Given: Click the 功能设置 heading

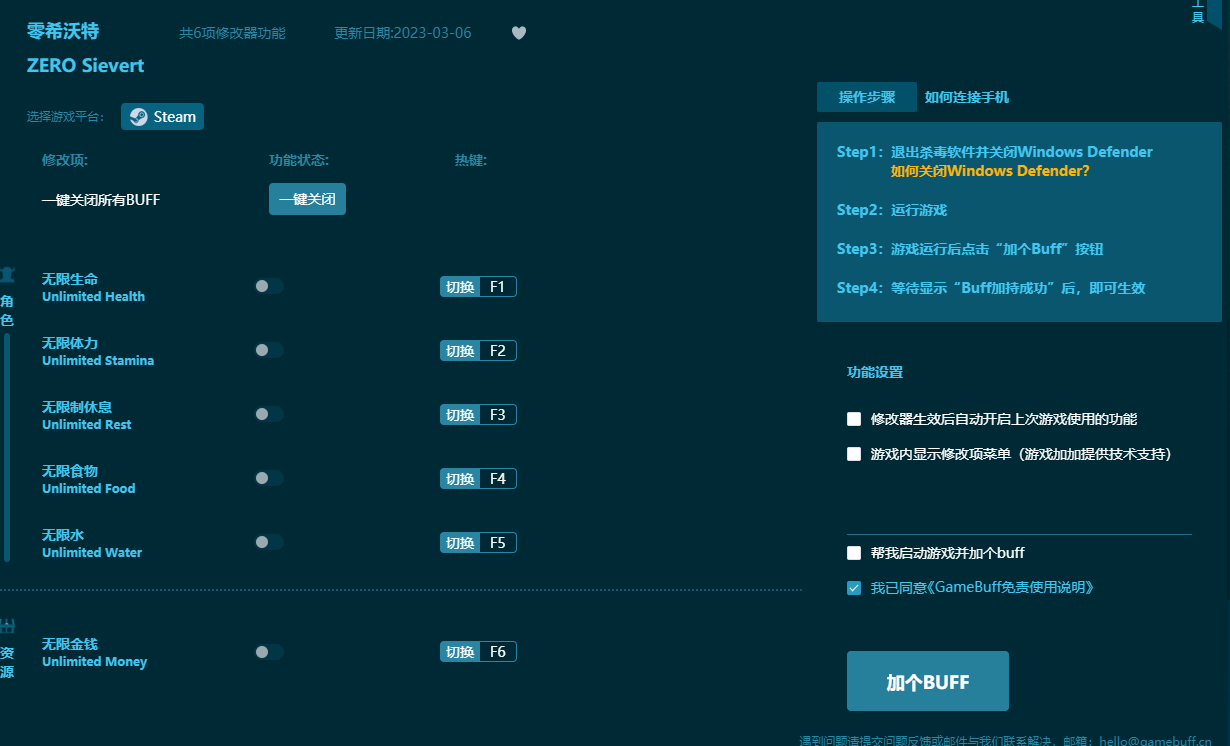Looking at the screenshot, I should (x=875, y=372).
